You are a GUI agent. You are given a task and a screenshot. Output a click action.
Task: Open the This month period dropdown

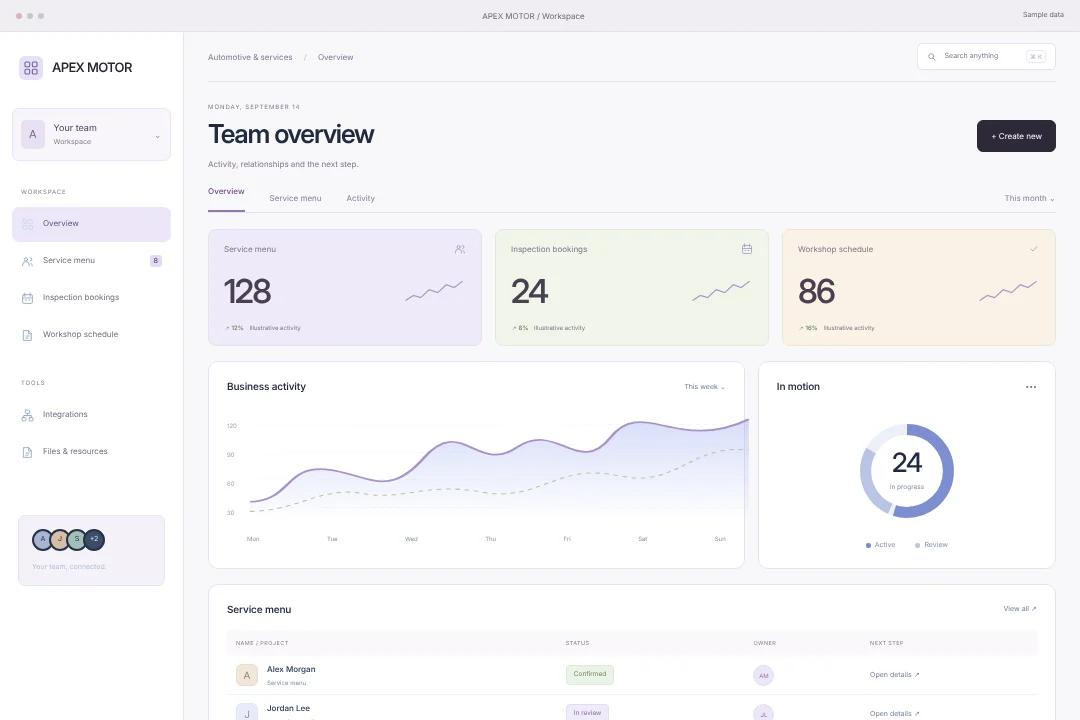point(1029,198)
